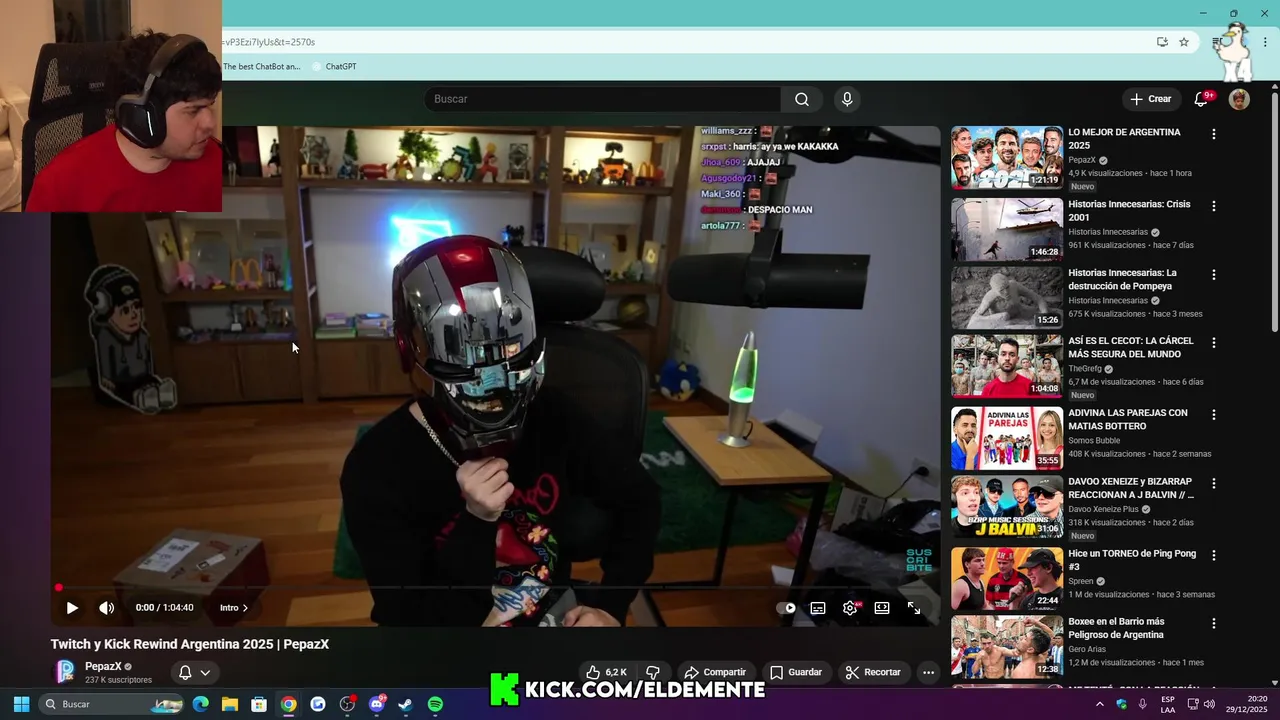
Task: Open more actions three-dot menu below video
Action: click(928, 672)
